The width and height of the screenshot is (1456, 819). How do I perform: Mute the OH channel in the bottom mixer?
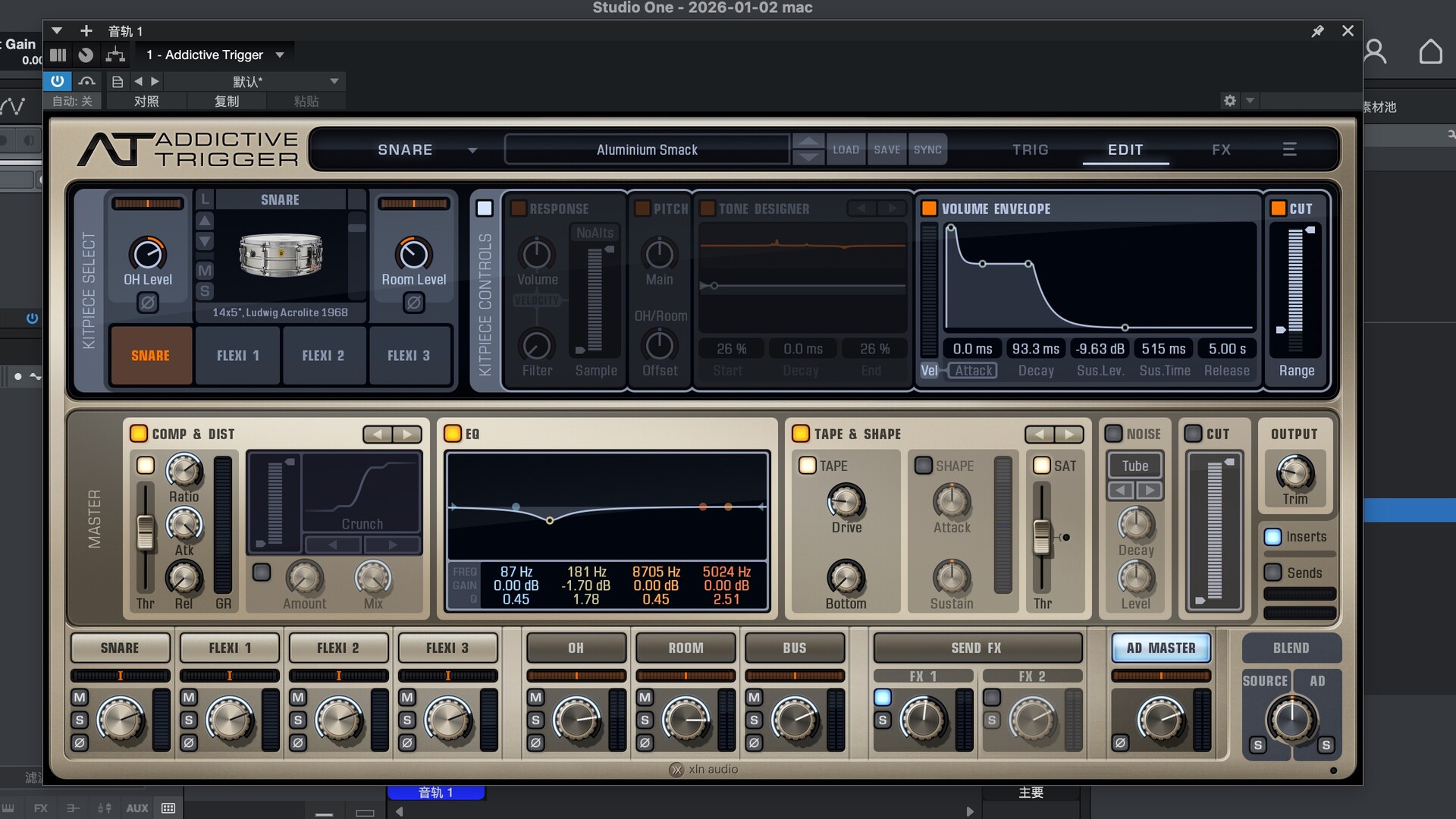(x=534, y=697)
